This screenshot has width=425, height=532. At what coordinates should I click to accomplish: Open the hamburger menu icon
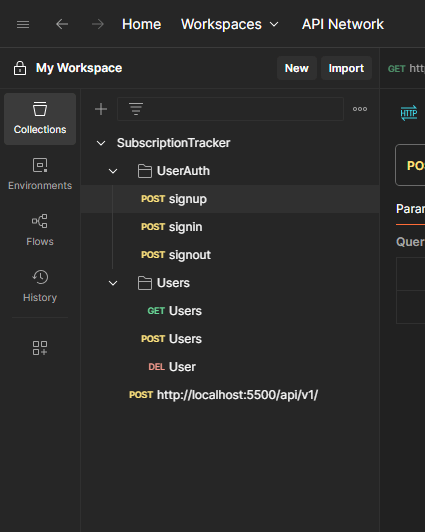23,24
